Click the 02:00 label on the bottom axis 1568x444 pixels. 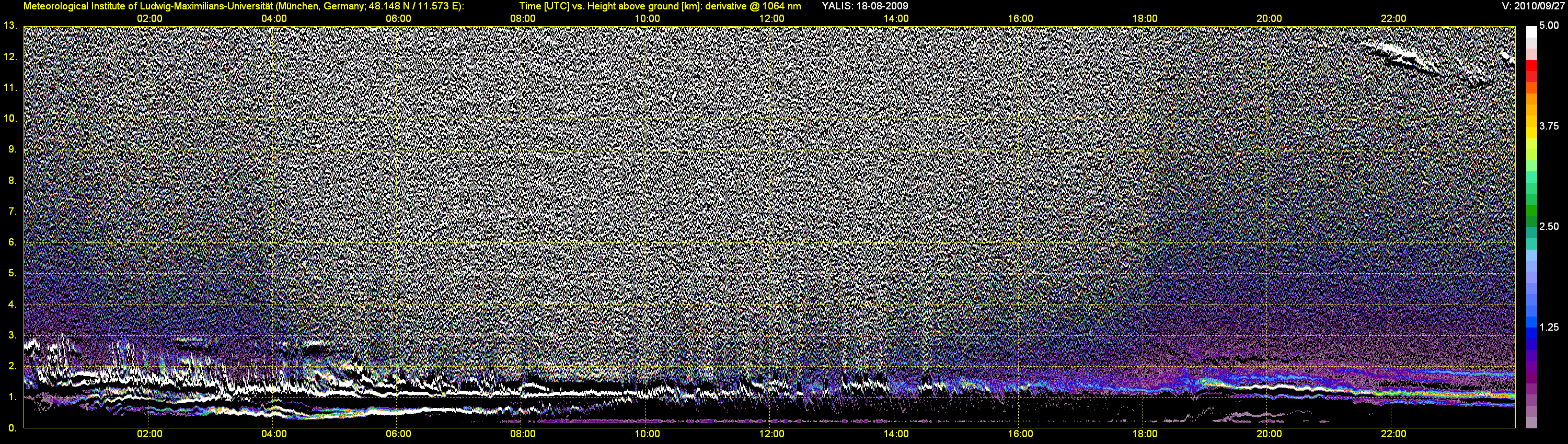pyautogui.click(x=149, y=434)
